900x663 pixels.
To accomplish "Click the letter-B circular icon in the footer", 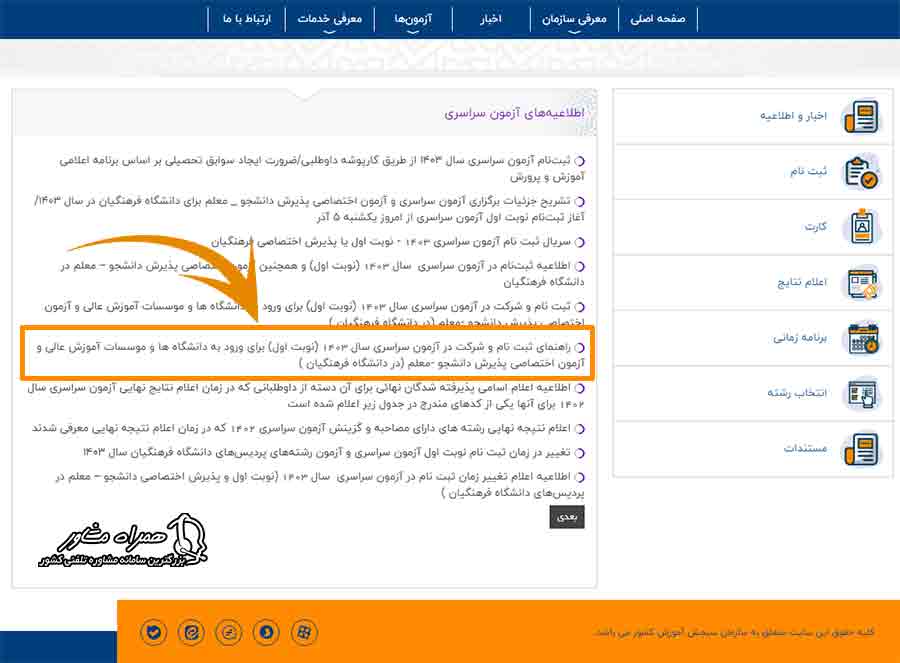I will pyautogui.click(x=267, y=632).
